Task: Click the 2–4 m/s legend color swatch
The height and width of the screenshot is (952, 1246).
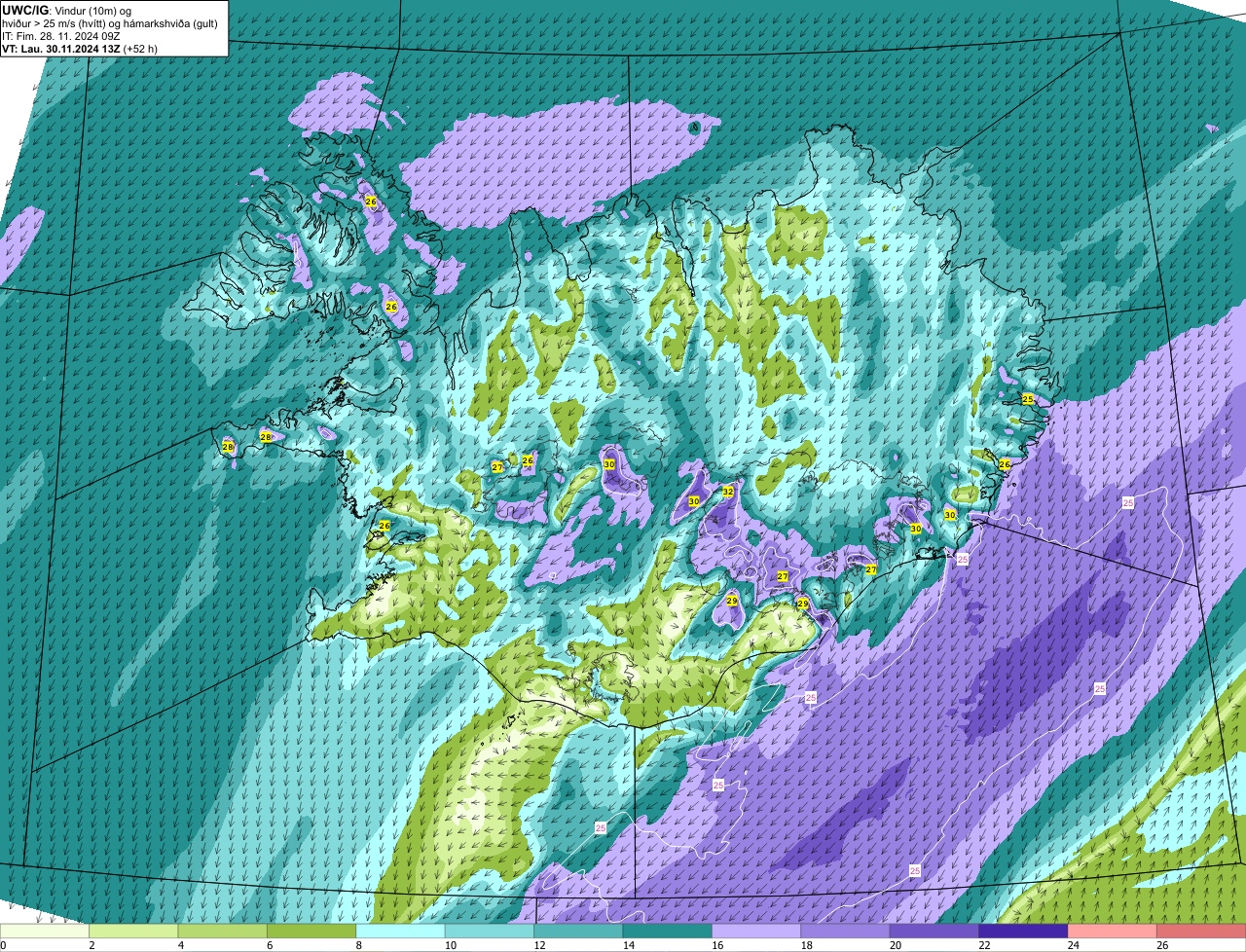Action: (133, 931)
